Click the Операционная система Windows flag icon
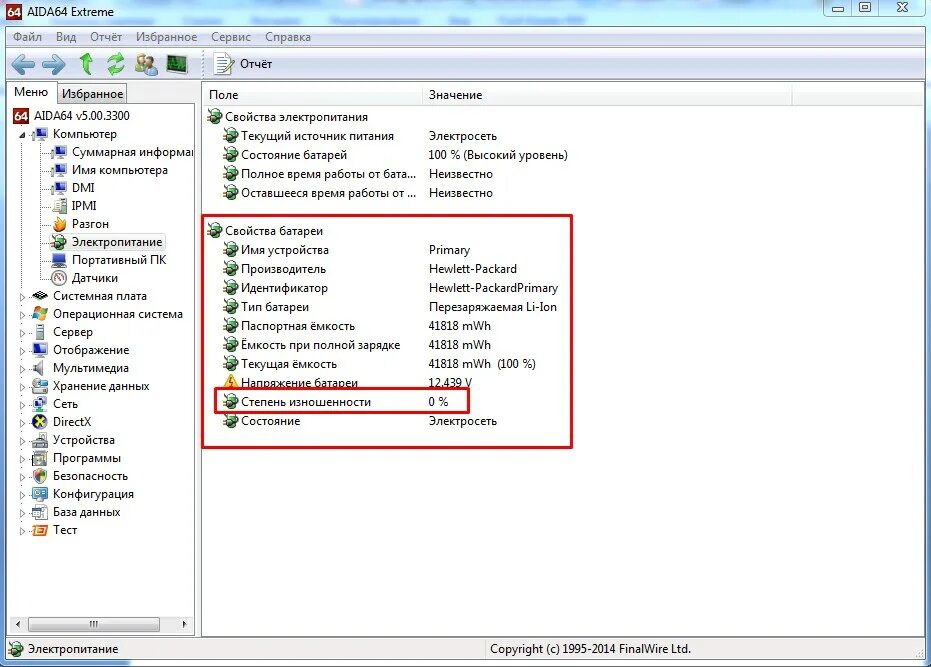 (x=40, y=314)
